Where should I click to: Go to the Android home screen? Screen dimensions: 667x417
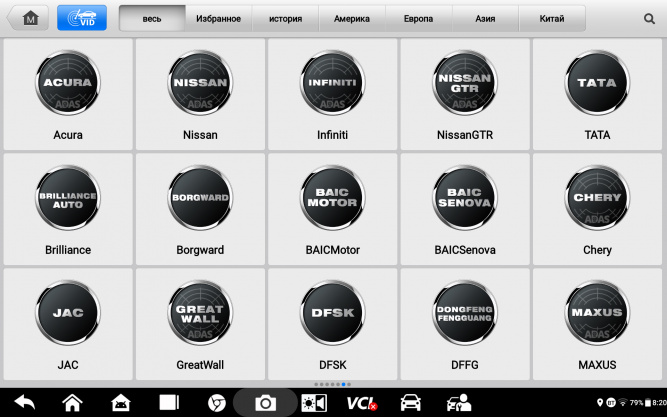(72, 402)
